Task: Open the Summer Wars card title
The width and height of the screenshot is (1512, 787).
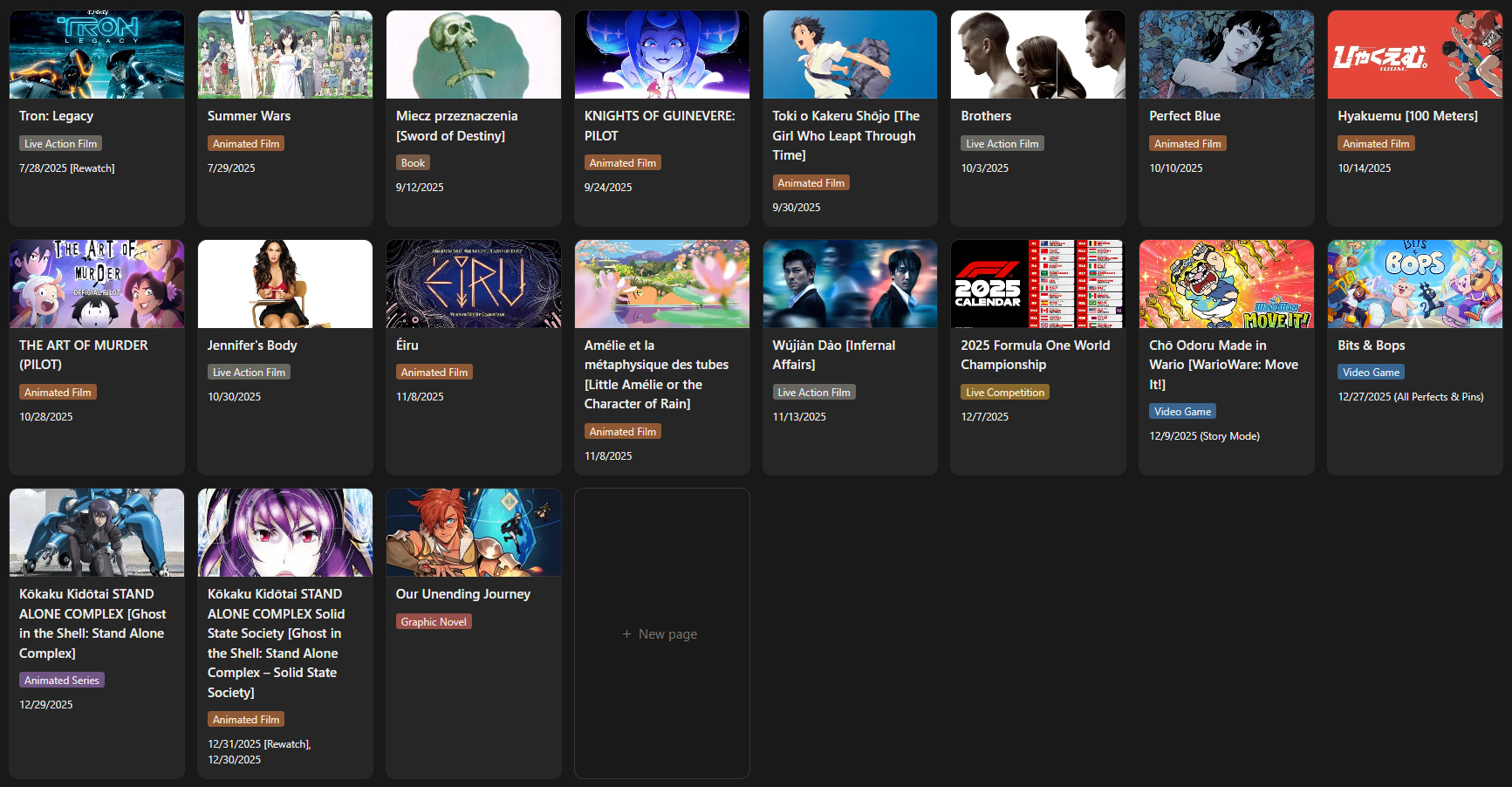Action: (249, 116)
